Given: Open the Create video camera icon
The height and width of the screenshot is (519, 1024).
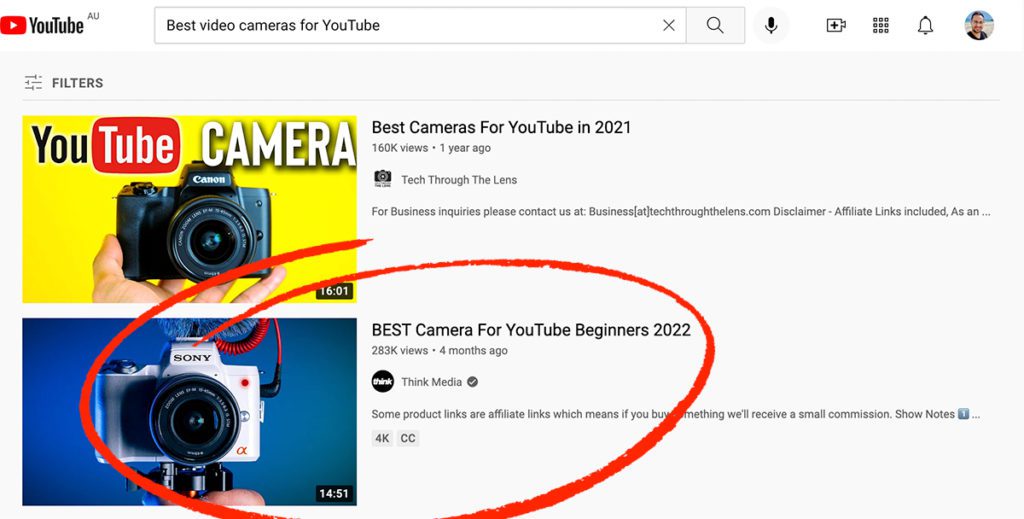Looking at the screenshot, I should click(x=836, y=25).
